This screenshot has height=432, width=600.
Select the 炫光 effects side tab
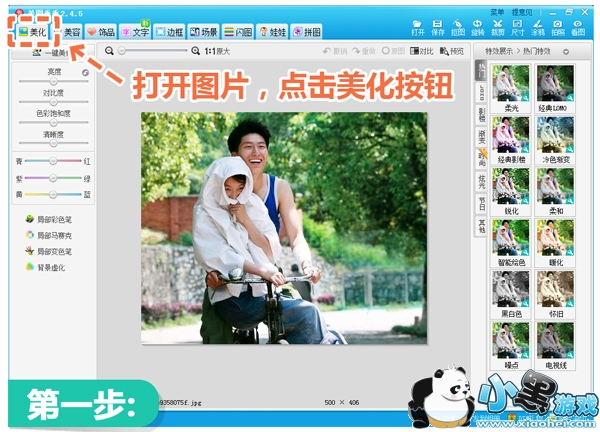481,181
